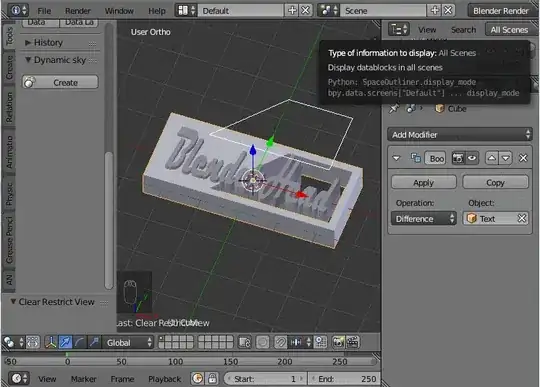Click the Scene name field
This screenshot has height=387, width=540.
[x=383, y=11]
